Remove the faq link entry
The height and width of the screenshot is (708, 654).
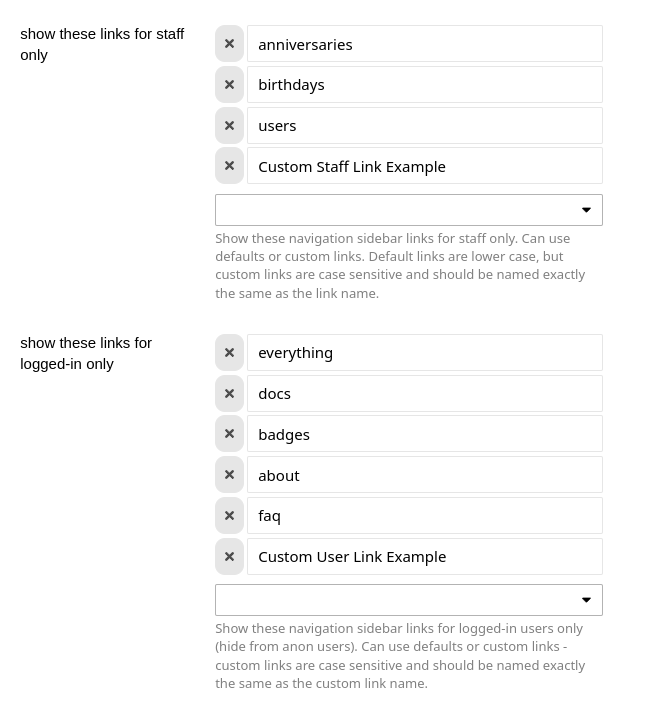[x=229, y=516]
